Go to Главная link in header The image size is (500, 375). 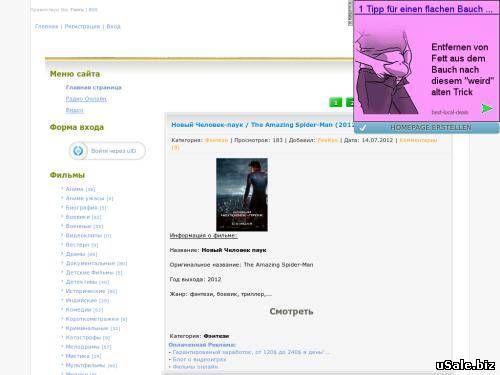tap(46, 26)
